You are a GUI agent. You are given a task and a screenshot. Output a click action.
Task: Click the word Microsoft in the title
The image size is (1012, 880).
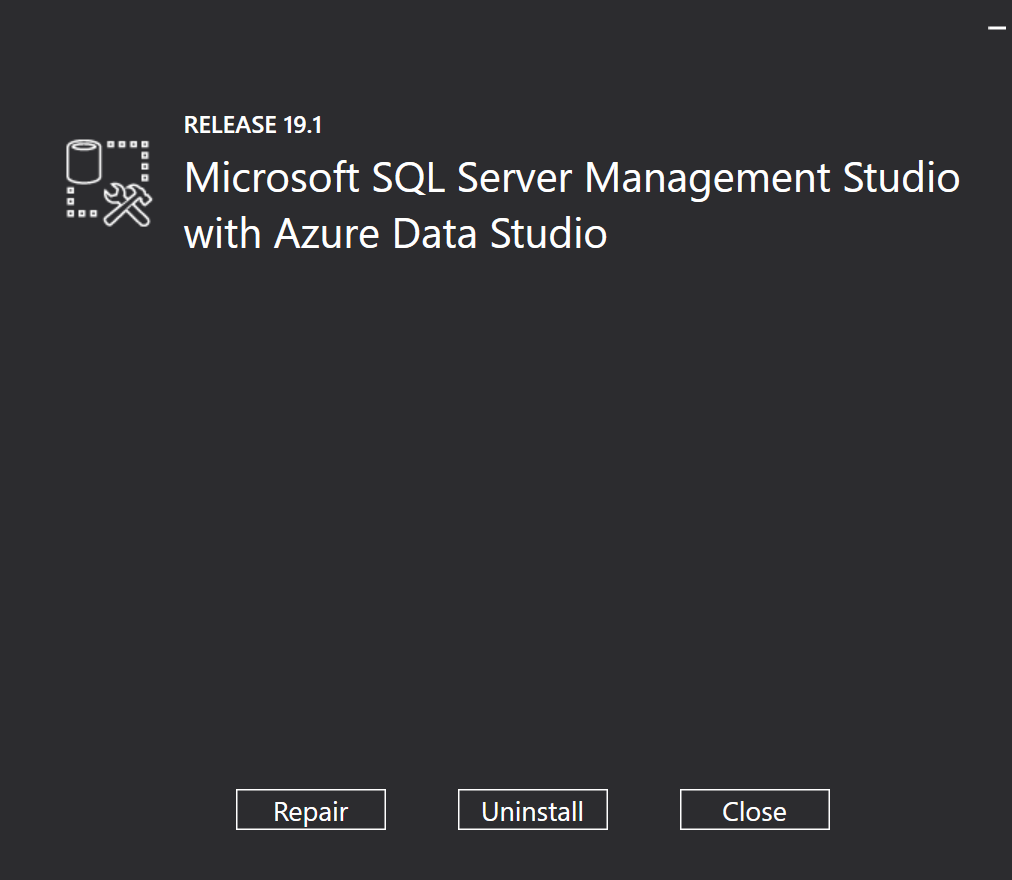click(271, 179)
